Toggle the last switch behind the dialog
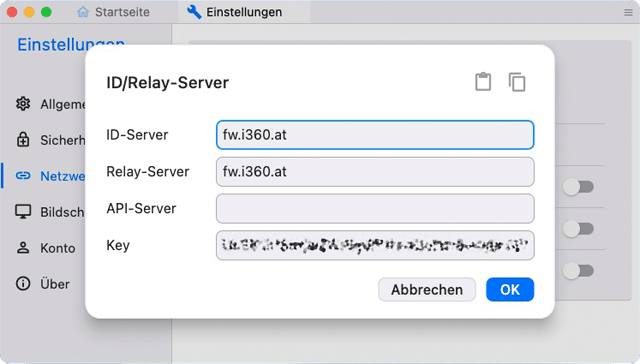Screen dimensions: 640x364 click(578, 271)
